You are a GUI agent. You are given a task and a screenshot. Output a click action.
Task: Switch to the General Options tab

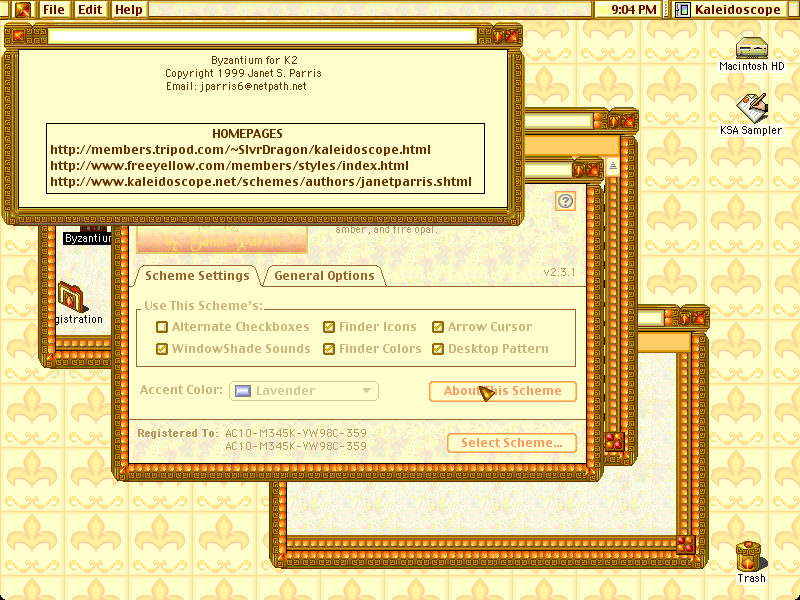pyautogui.click(x=324, y=276)
